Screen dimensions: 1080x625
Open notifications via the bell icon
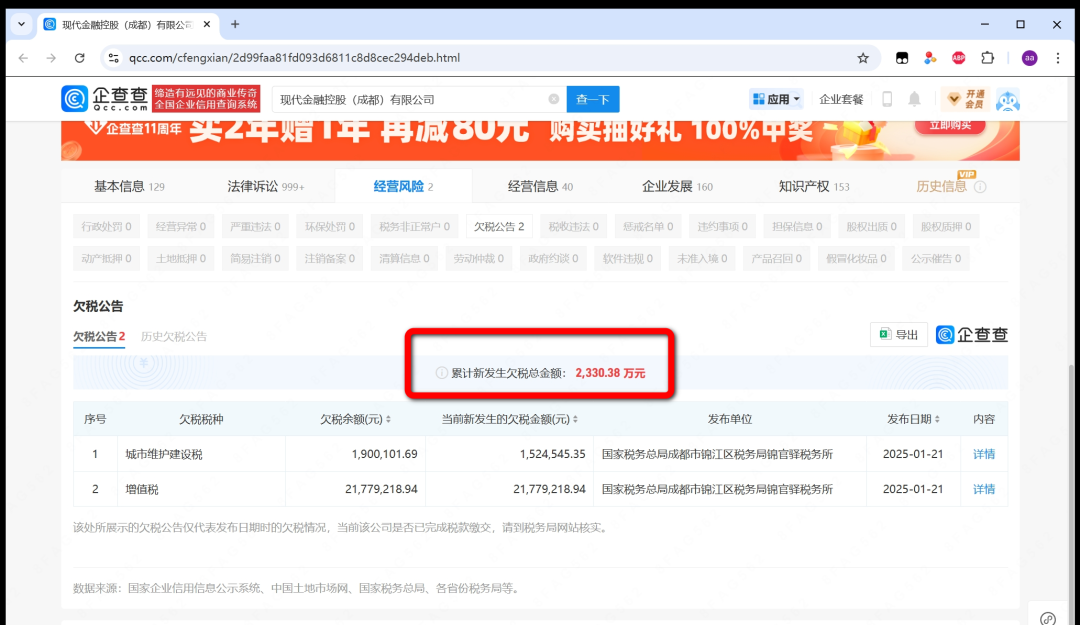click(x=913, y=99)
